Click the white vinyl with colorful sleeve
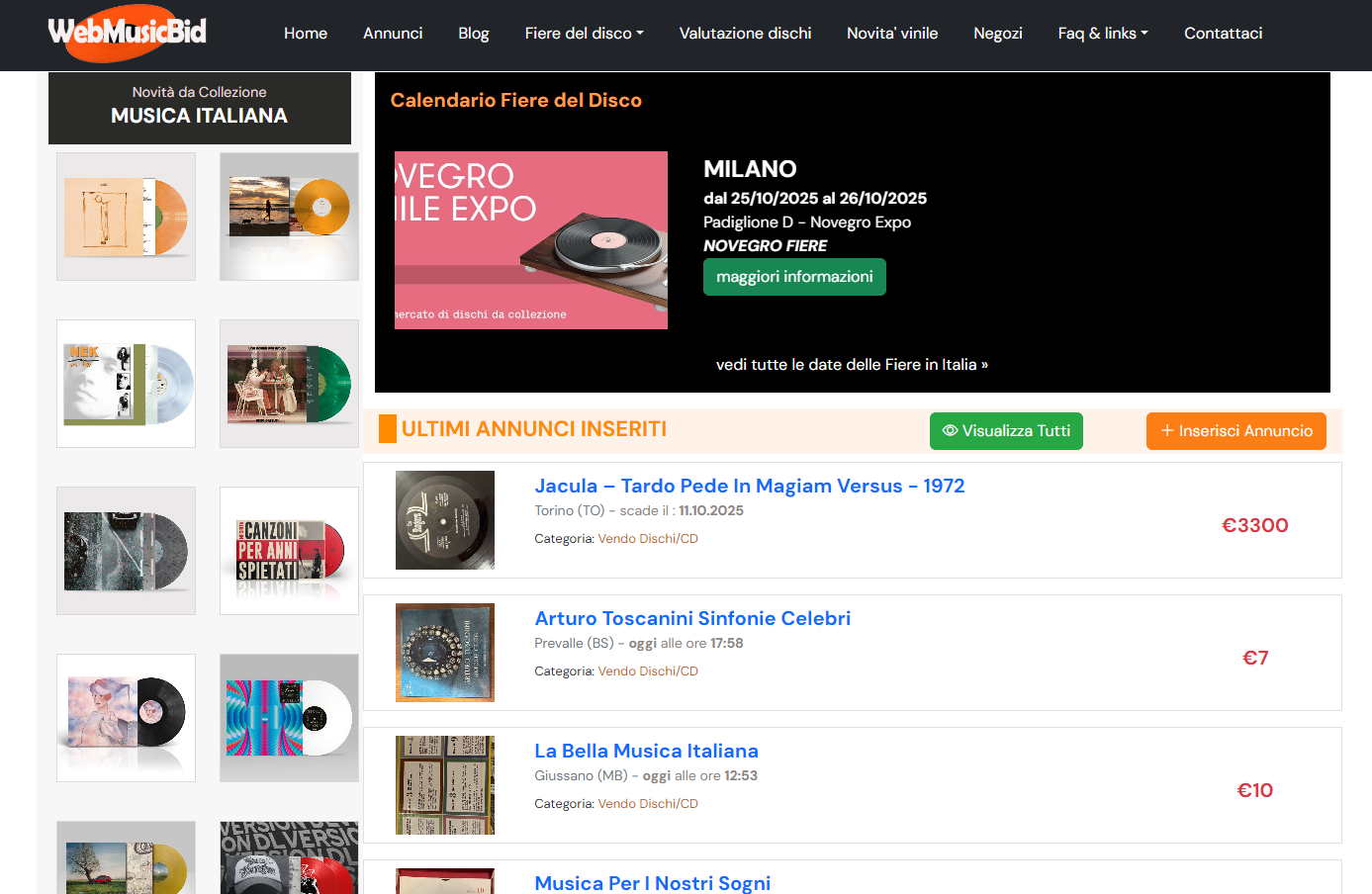 289,718
